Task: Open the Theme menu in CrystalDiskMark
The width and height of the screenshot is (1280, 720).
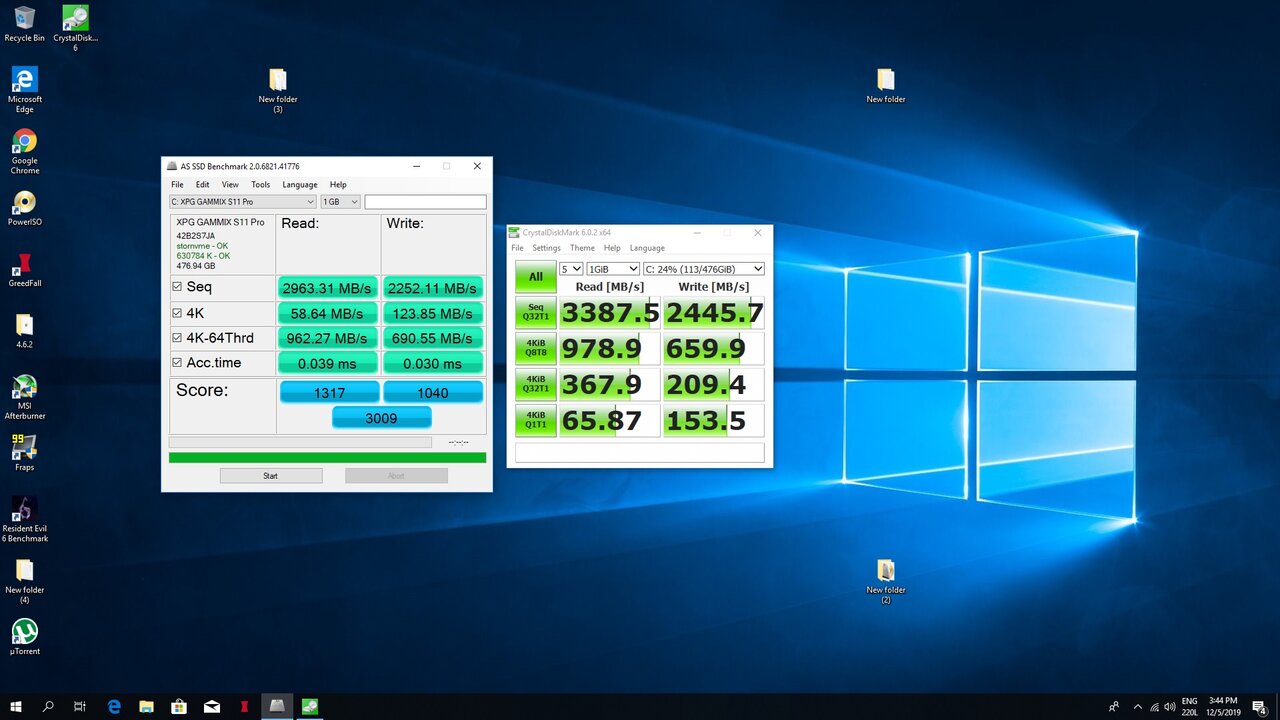Action: pos(582,248)
